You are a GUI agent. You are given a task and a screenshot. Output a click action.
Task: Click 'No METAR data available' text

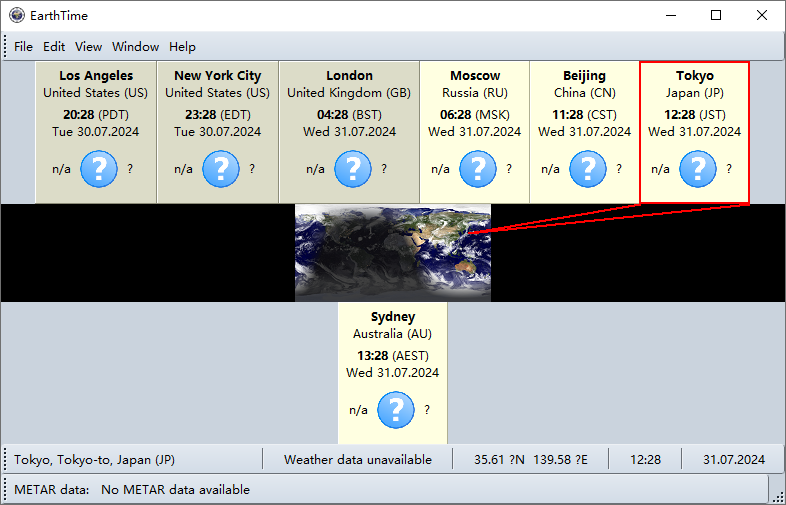175,489
